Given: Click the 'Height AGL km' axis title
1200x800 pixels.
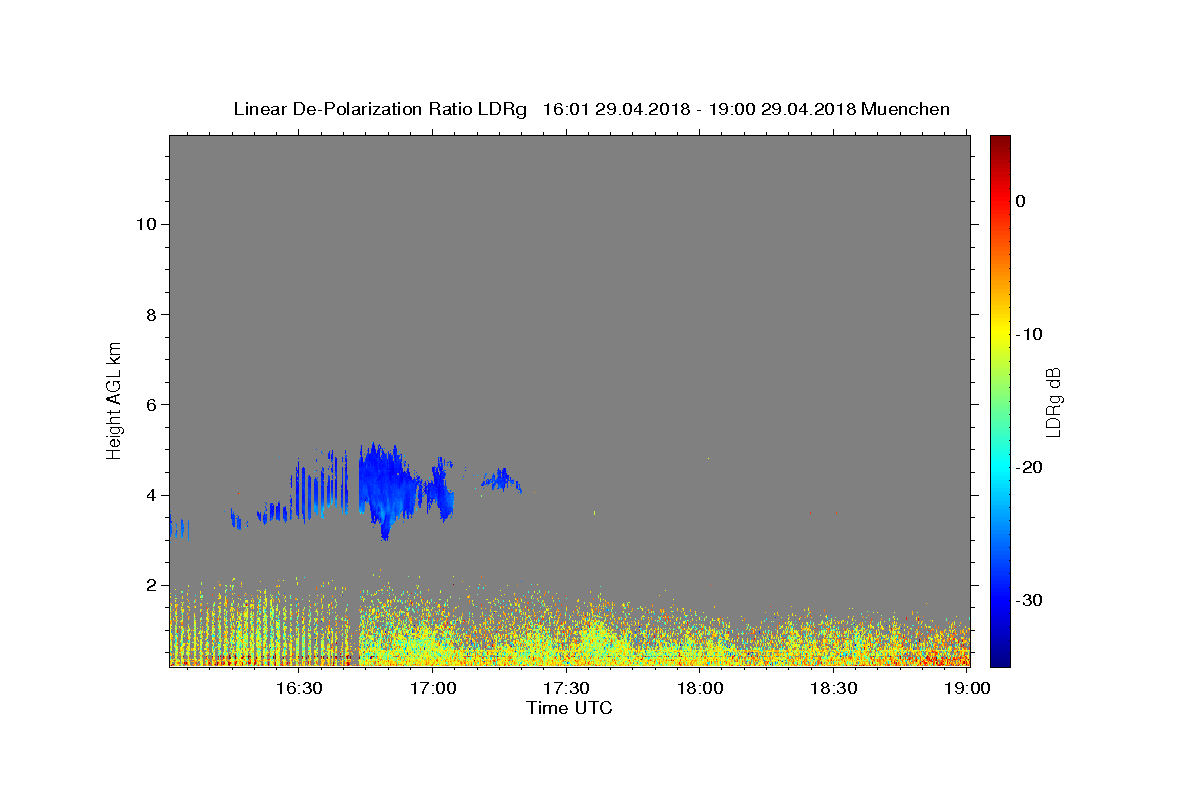Looking at the screenshot, I should (114, 399).
